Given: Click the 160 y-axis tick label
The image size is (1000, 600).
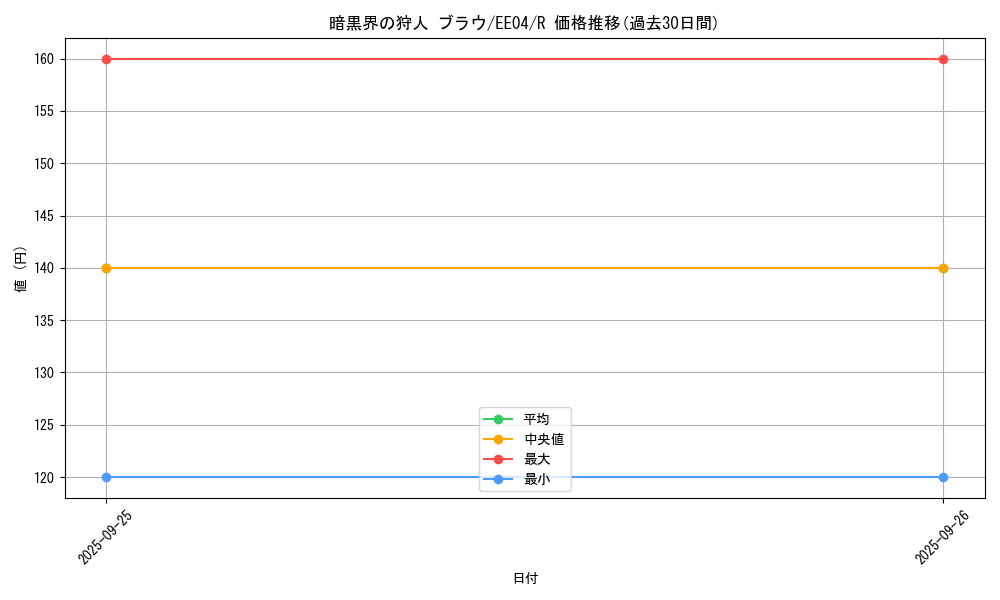Looking at the screenshot, I should tap(44, 59).
